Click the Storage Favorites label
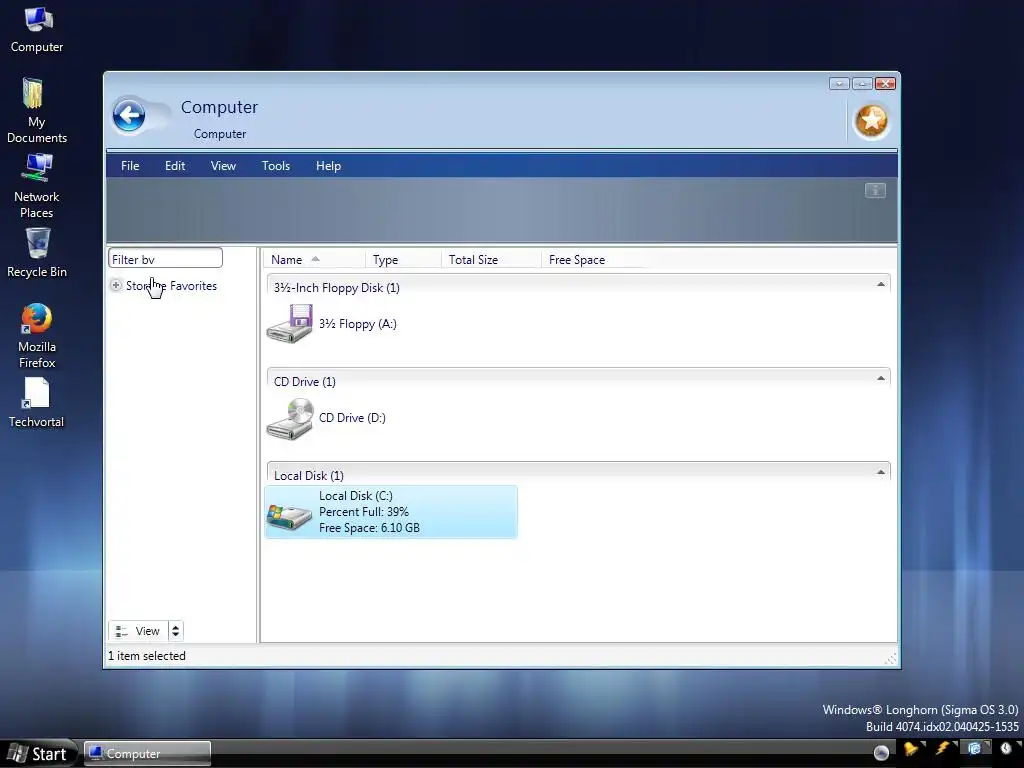Viewport: 1024px width, 768px height. (171, 286)
